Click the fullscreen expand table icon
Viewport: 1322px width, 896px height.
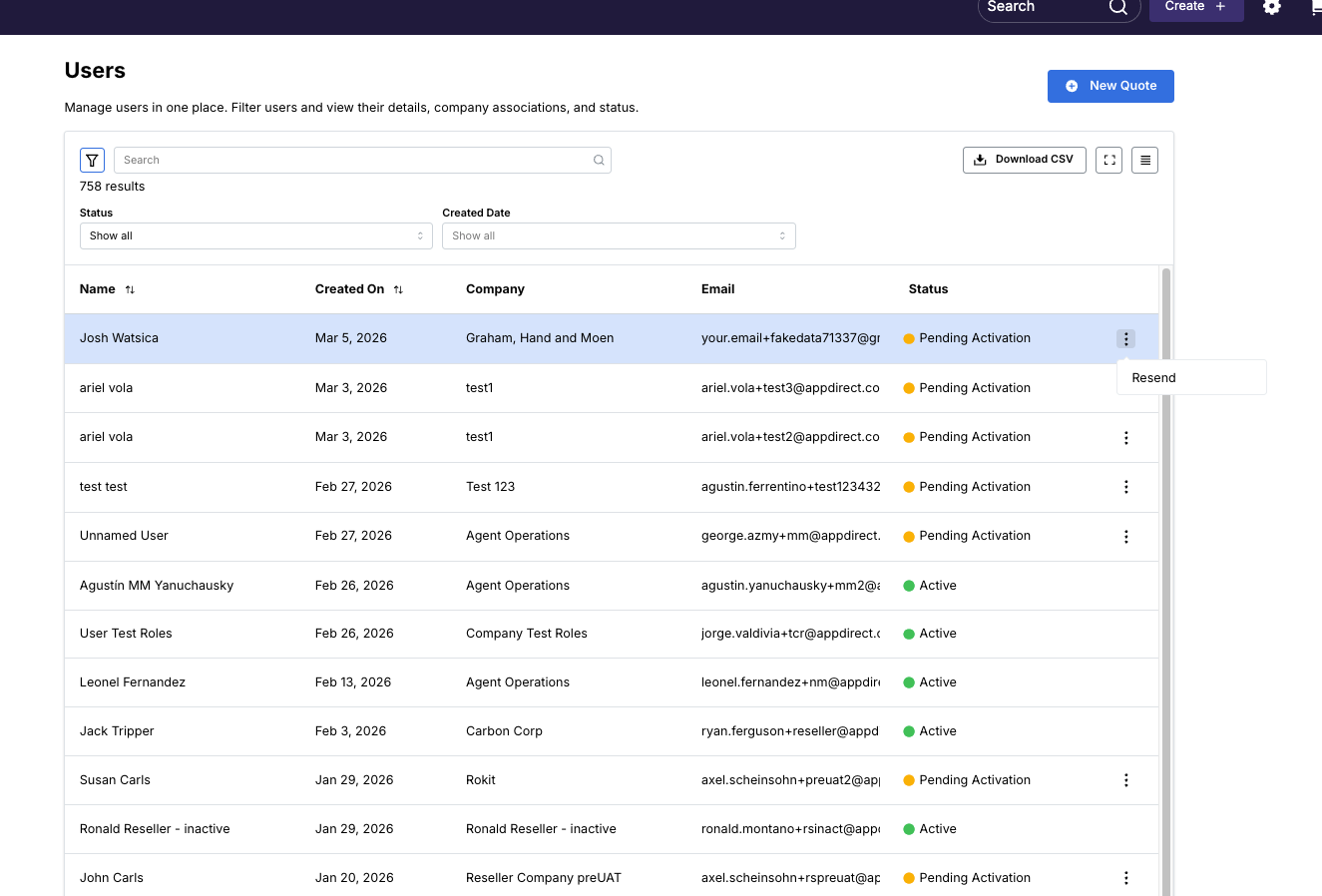coord(1108,160)
